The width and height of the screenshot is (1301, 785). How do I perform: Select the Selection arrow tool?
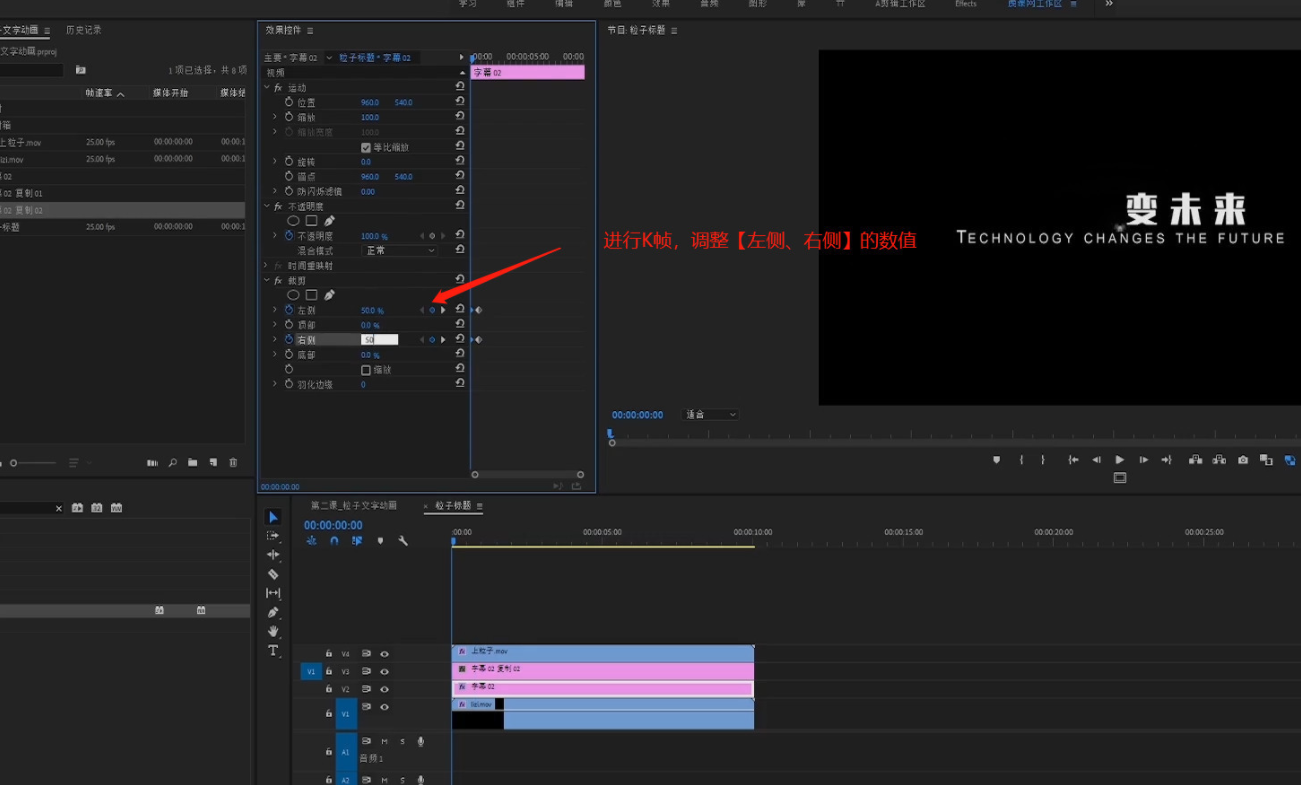[x=273, y=517]
